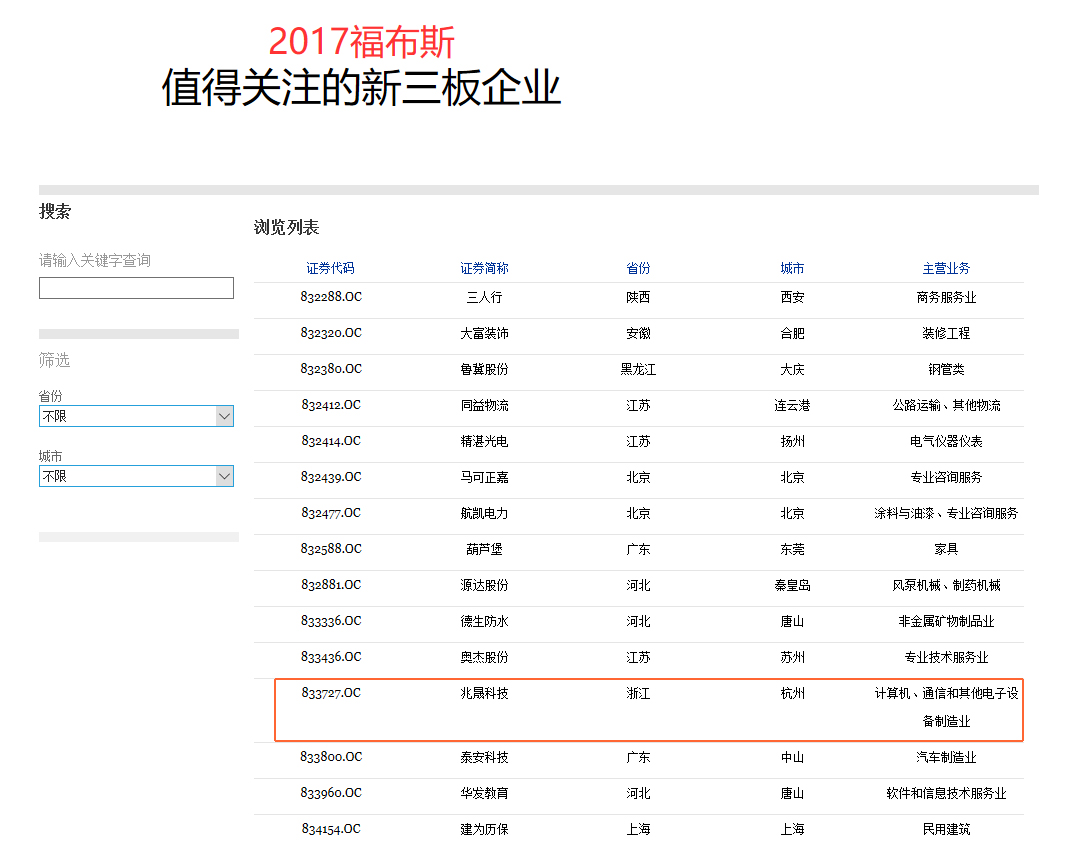Screen dimensions: 1070x846
Task: Click security code 832288.OC
Action: pyautogui.click(x=330, y=297)
